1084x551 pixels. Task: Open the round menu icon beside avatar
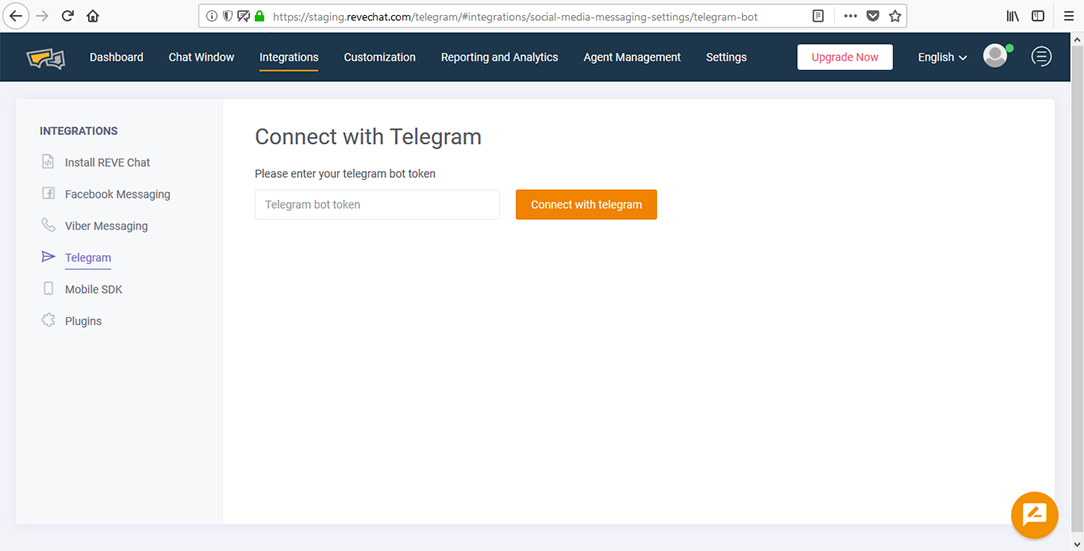1041,56
